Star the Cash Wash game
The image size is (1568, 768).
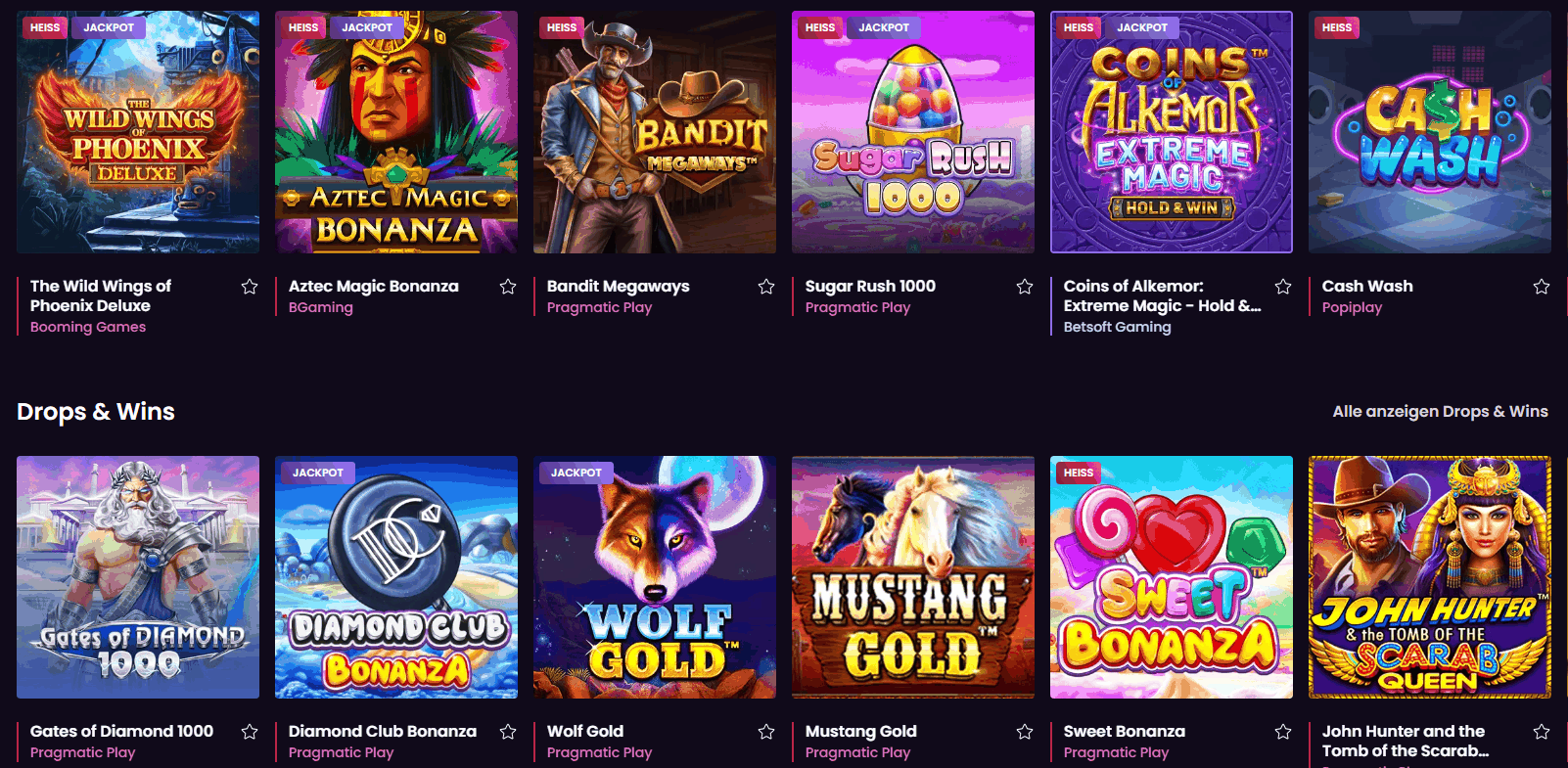1542,287
